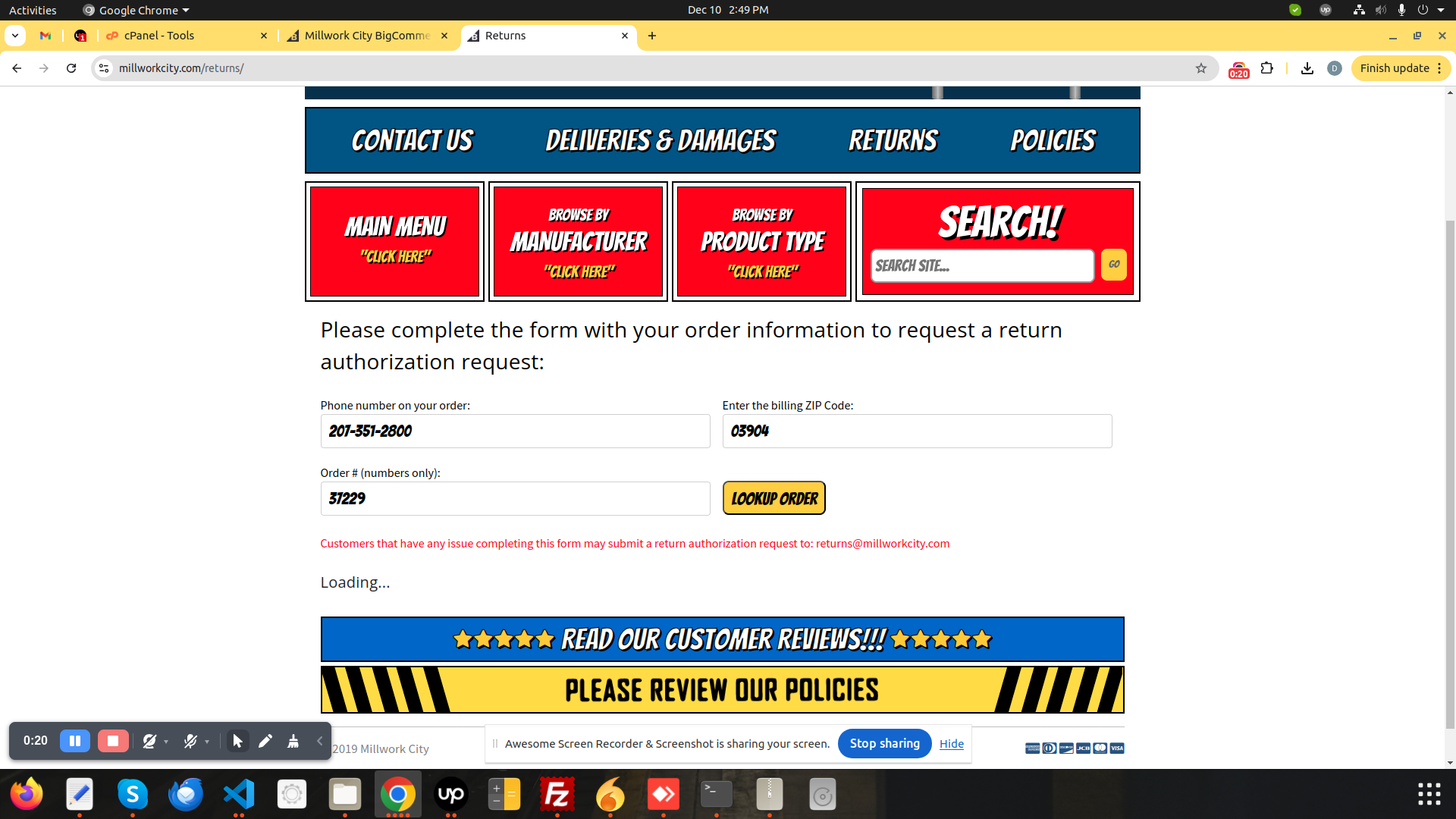This screenshot has height=819, width=1456.
Task: Open the Contact Us page
Action: (412, 140)
